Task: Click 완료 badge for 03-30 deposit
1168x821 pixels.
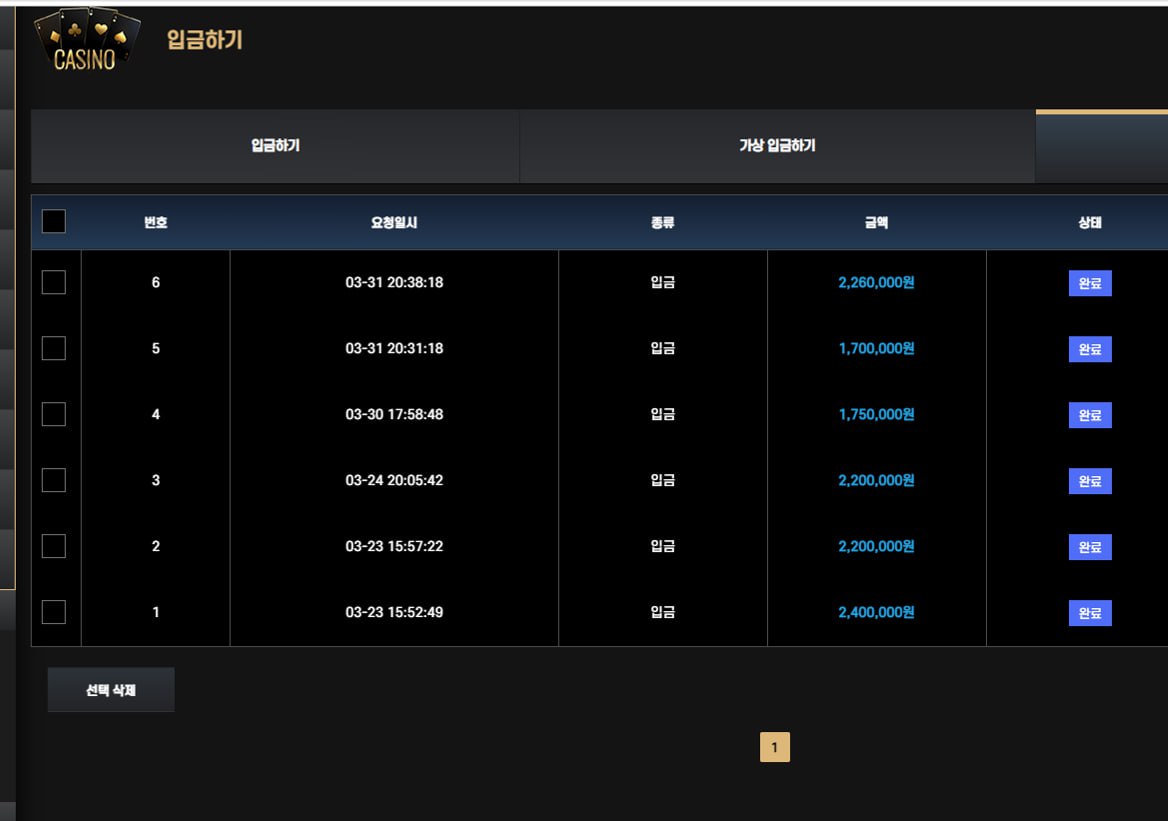Action: point(1090,416)
